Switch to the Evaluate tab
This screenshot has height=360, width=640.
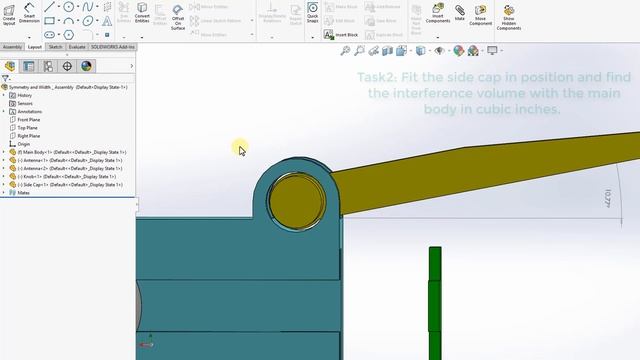[x=77, y=47]
